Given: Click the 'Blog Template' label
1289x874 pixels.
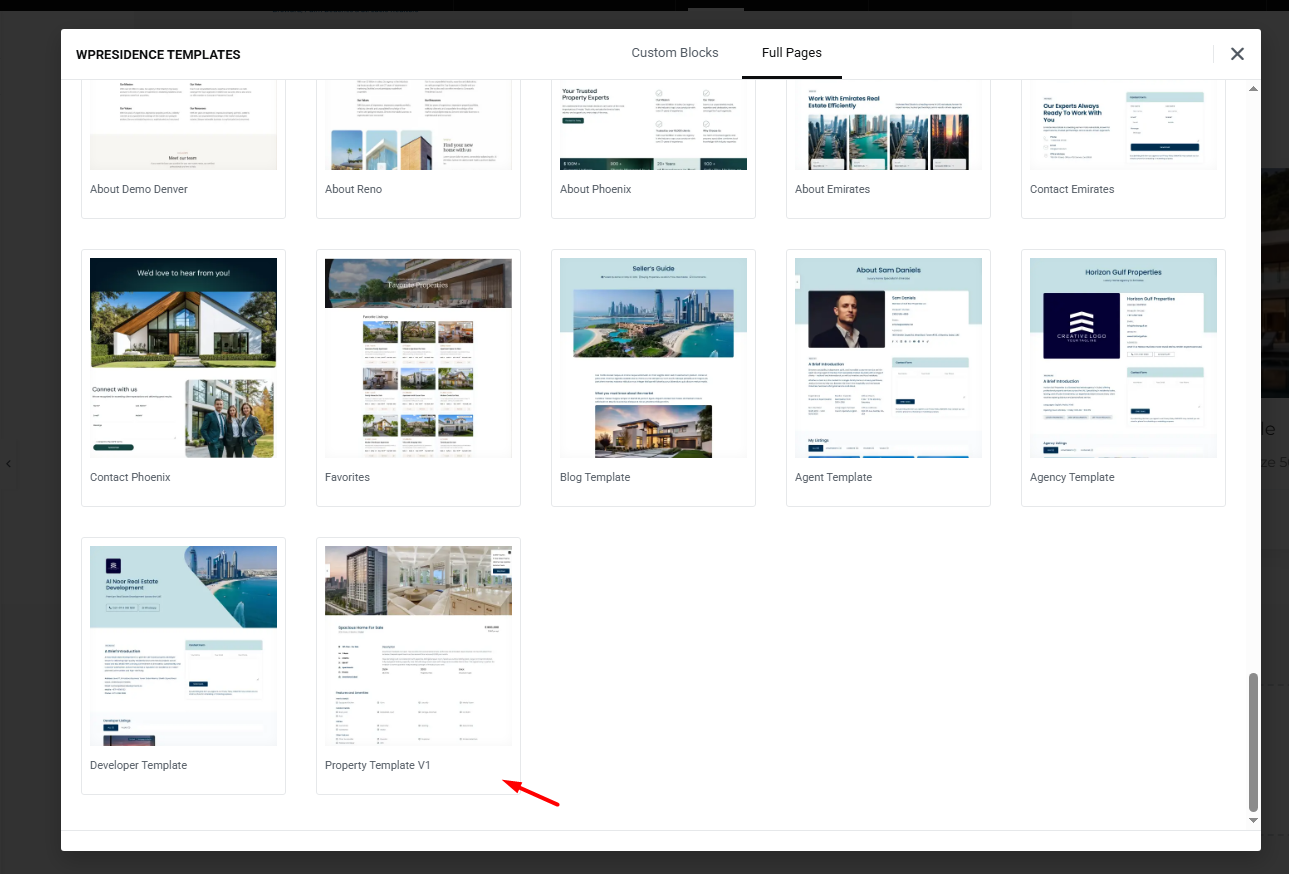Looking at the screenshot, I should coord(595,477).
